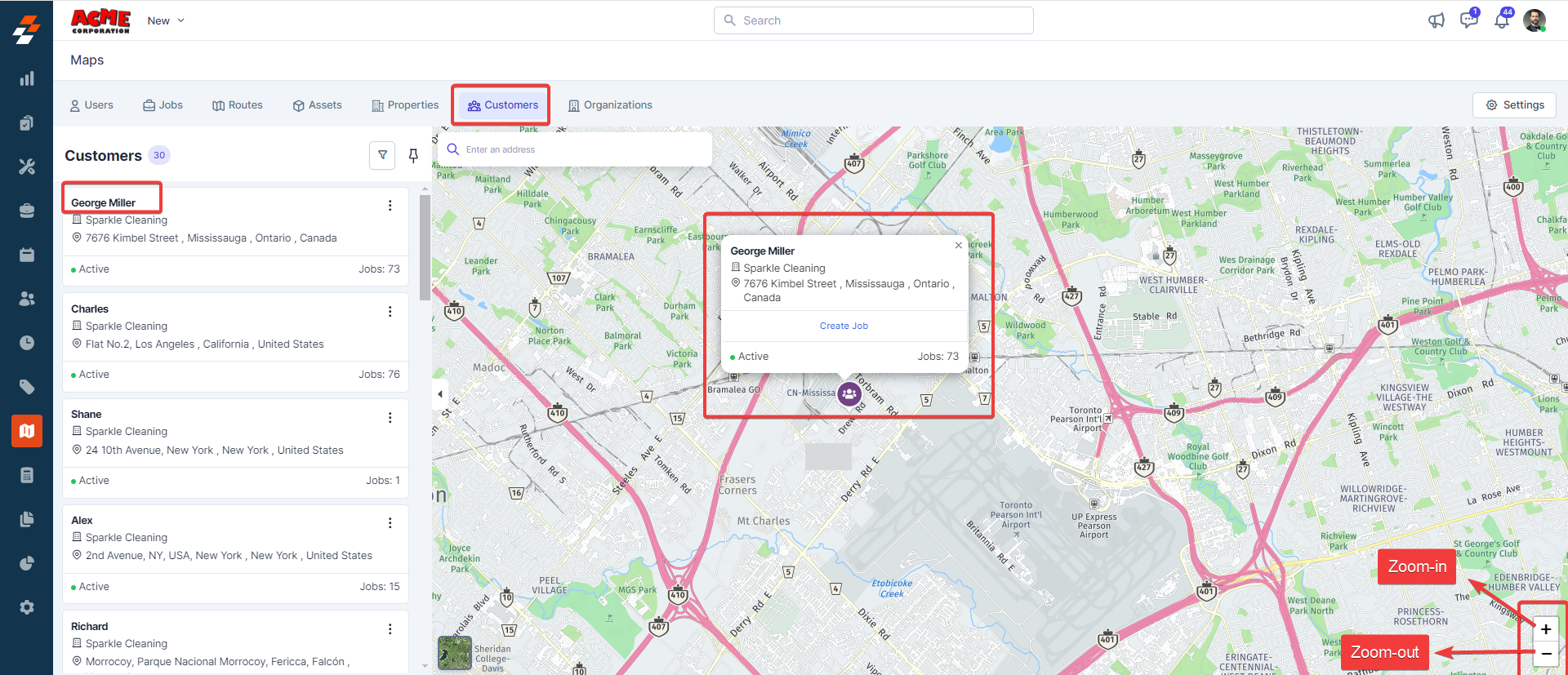Open the chat messages icon
Screen dimensions: 1568x675
pyautogui.click(x=1469, y=20)
